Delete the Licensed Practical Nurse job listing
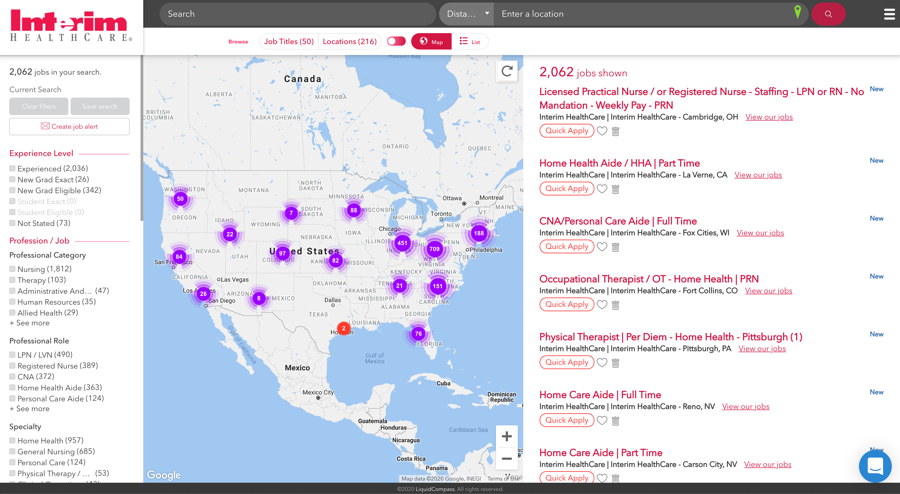The image size is (900, 494). coord(615,131)
